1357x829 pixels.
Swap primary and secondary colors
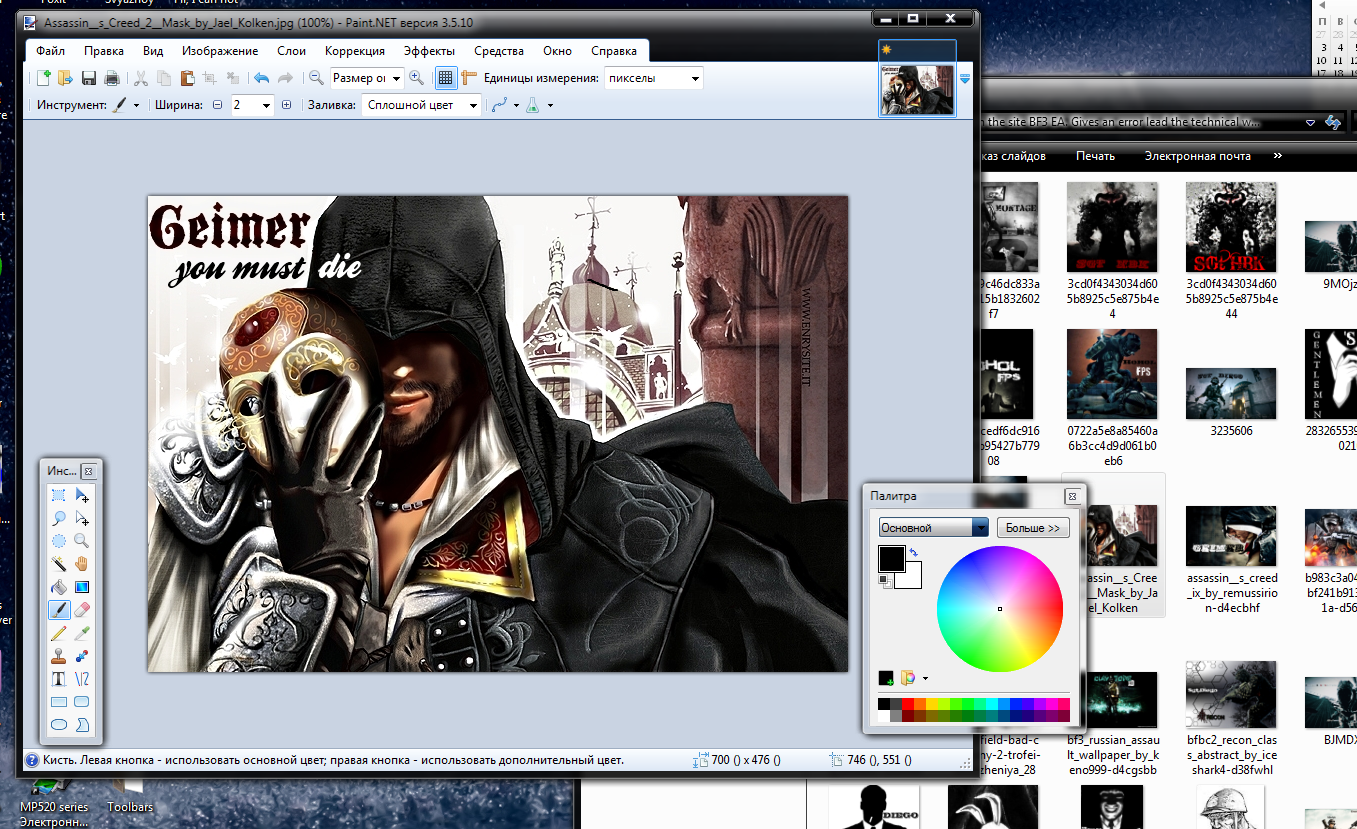pyautogui.click(x=913, y=552)
